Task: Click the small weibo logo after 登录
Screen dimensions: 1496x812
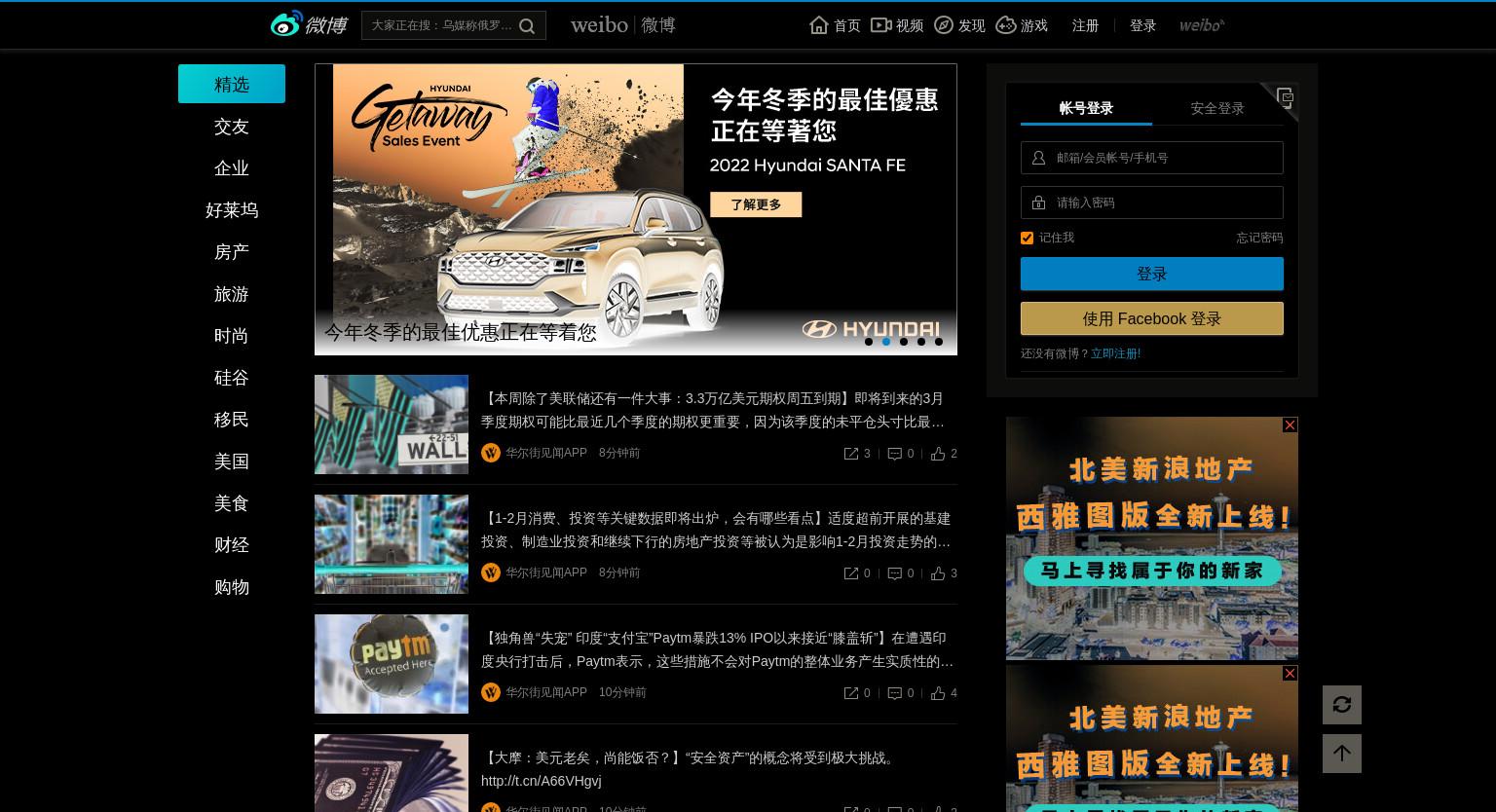Action: tap(1202, 25)
